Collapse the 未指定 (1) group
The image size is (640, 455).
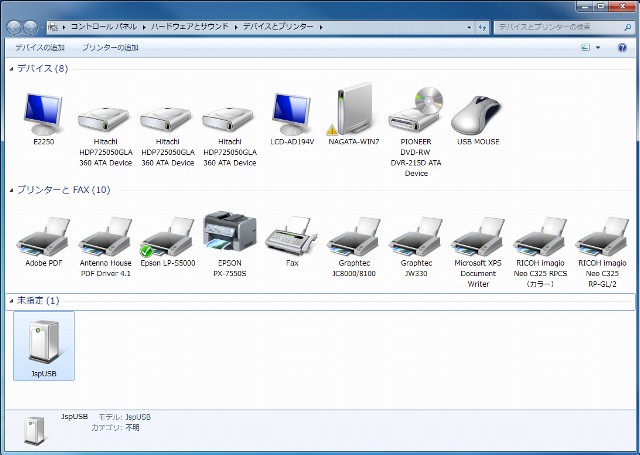click(x=11, y=301)
